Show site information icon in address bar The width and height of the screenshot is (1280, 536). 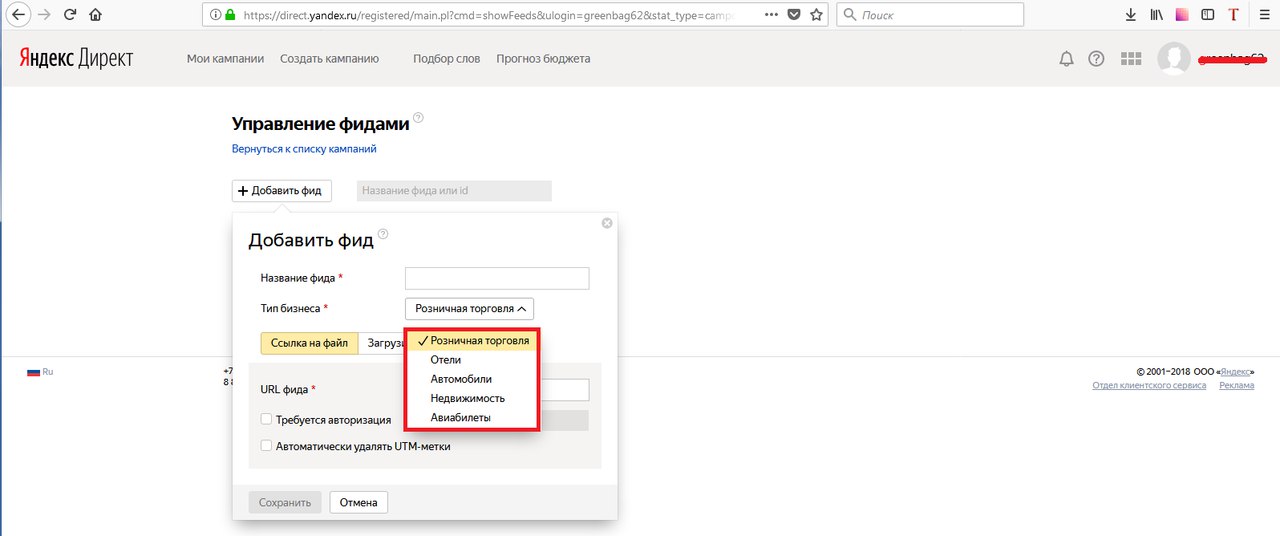point(214,15)
